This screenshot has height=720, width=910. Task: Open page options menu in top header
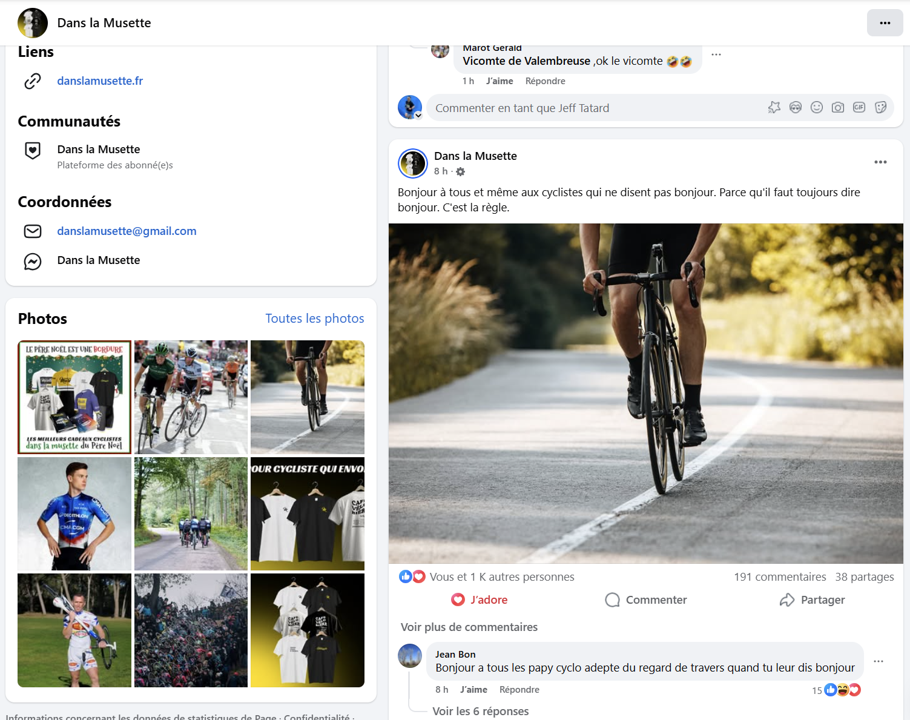(x=884, y=23)
